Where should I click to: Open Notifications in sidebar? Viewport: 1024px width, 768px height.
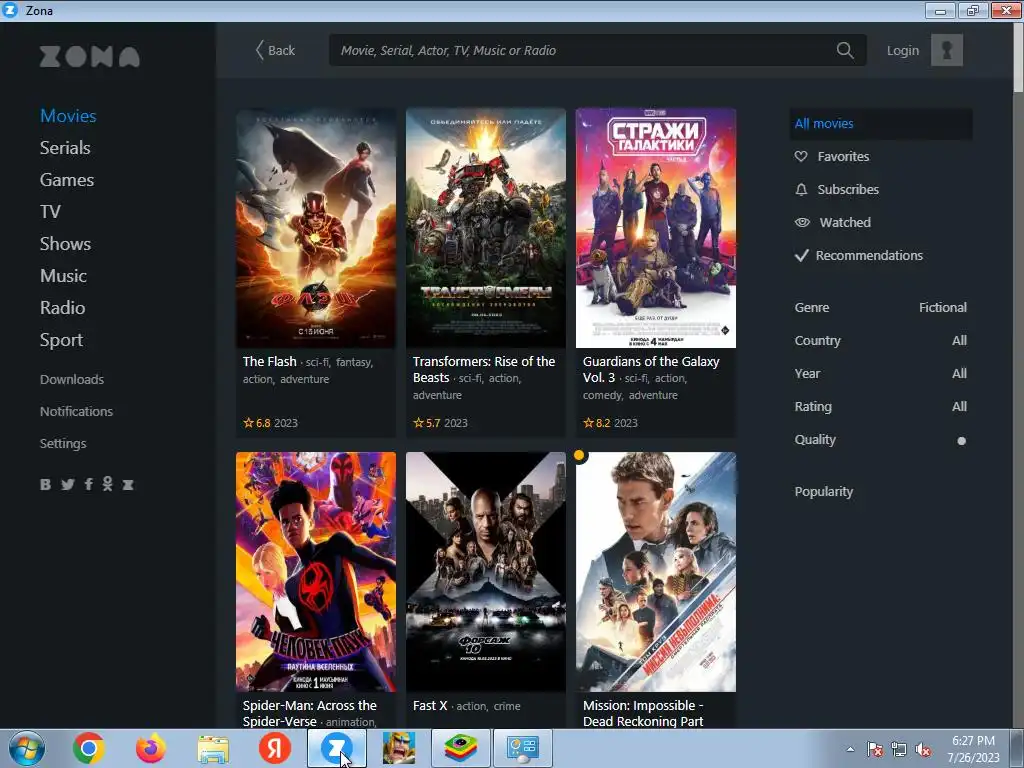pyautogui.click(x=76, y=411)
